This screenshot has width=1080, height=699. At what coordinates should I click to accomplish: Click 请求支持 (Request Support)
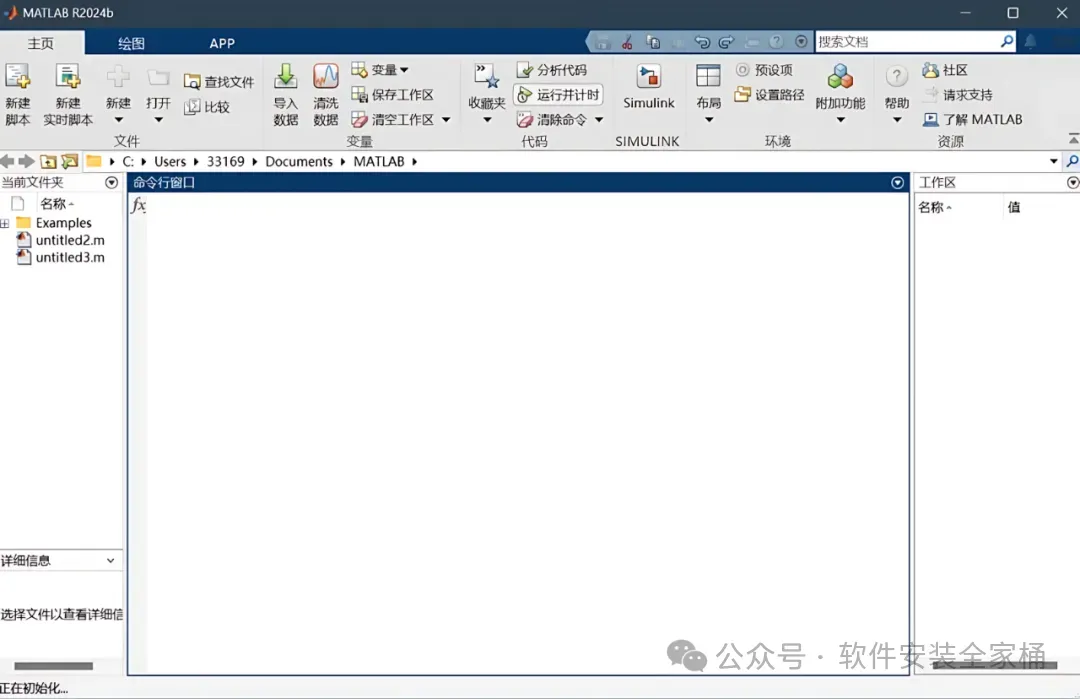coord(958,94)
